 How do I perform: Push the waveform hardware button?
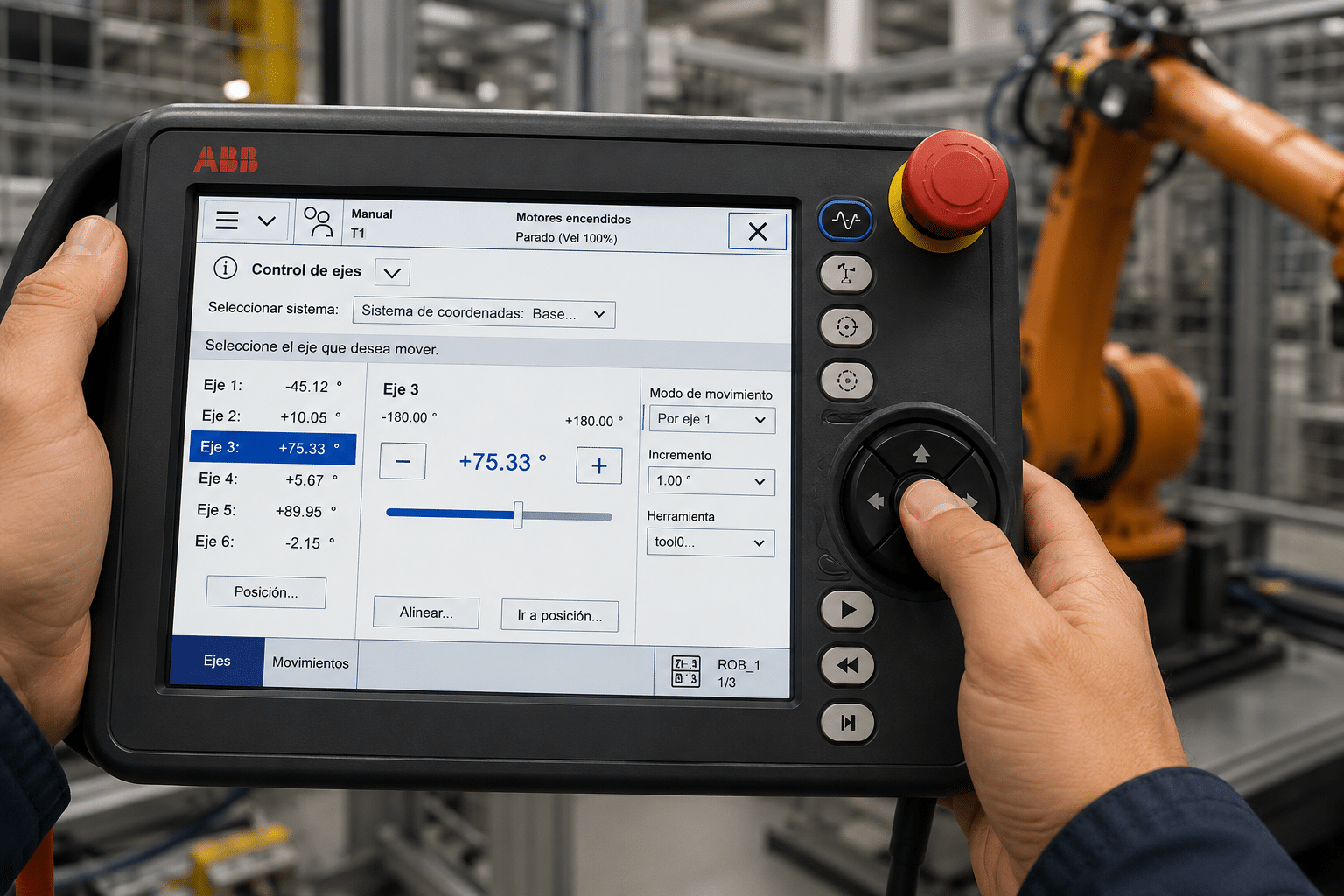(846, 220)
